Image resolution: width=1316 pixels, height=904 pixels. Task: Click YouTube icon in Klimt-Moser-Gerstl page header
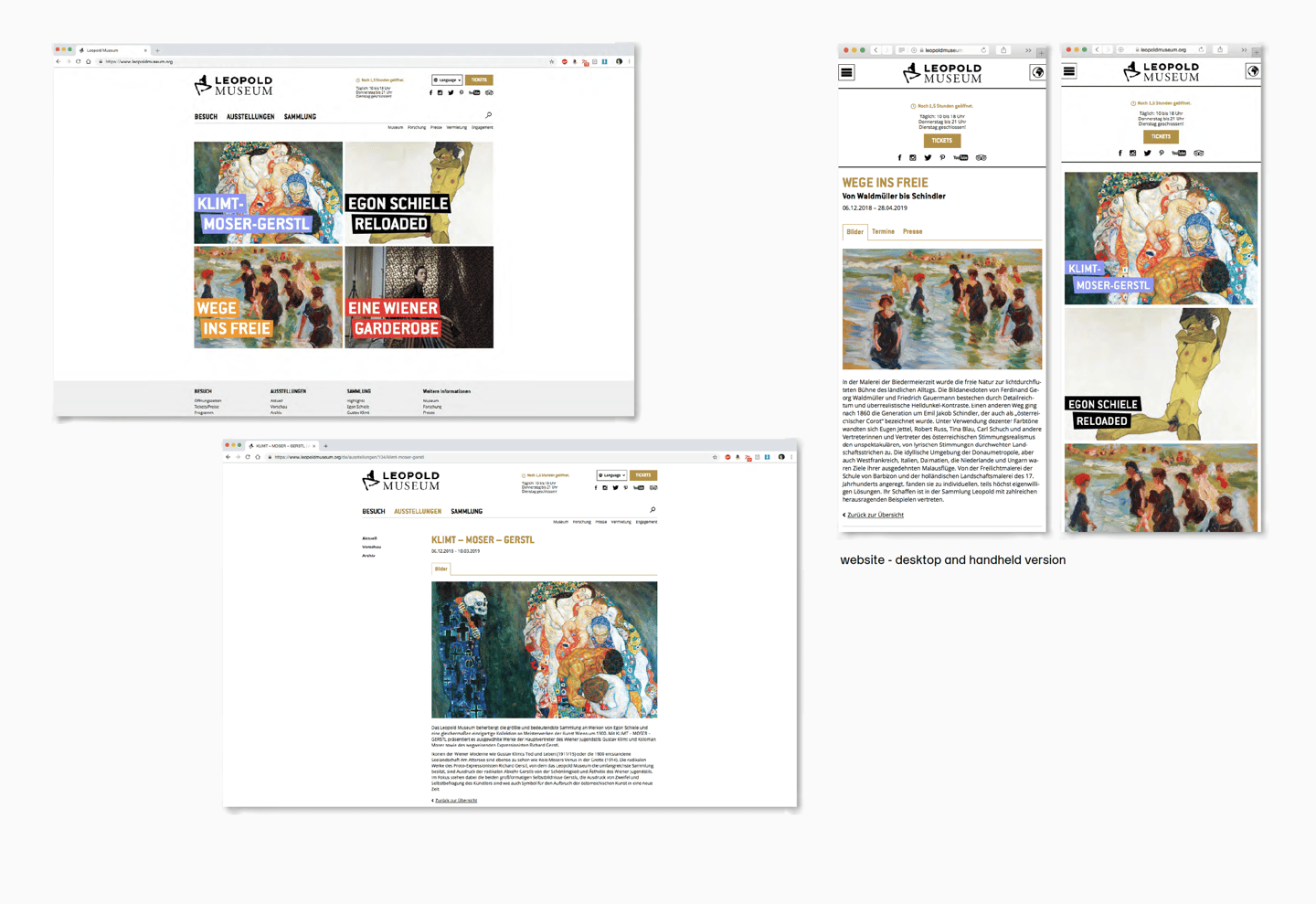(638, 487)
